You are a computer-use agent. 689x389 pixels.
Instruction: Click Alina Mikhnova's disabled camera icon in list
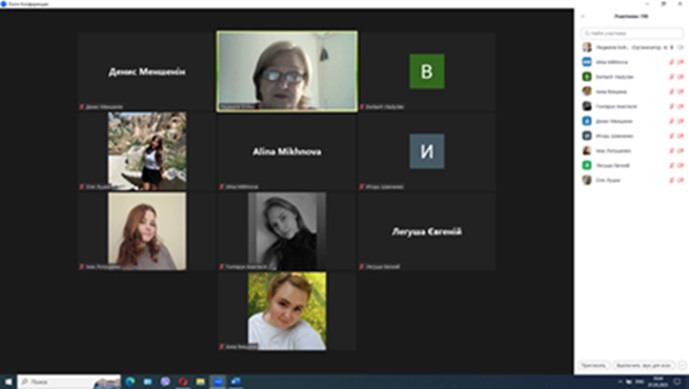680,62
